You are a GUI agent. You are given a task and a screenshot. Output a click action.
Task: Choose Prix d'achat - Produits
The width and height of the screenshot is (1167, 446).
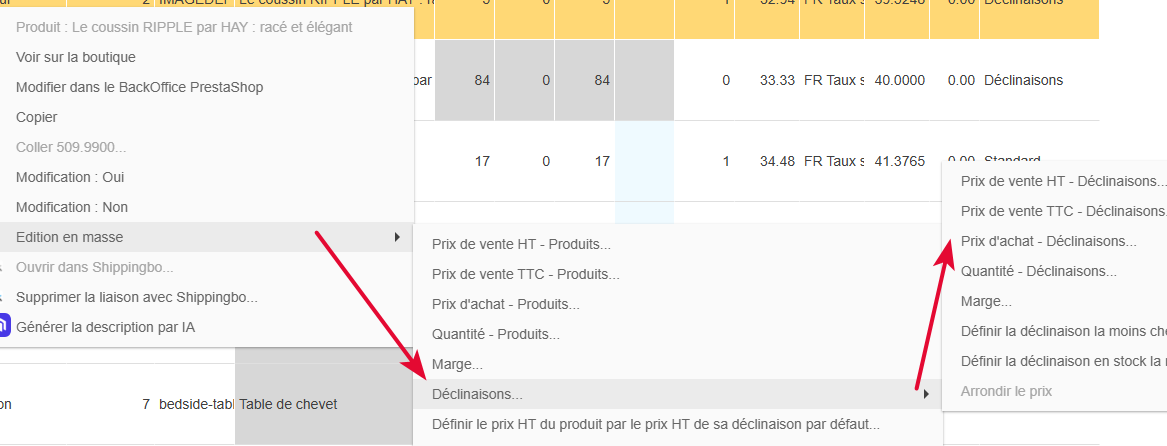(x=505, y=305)
